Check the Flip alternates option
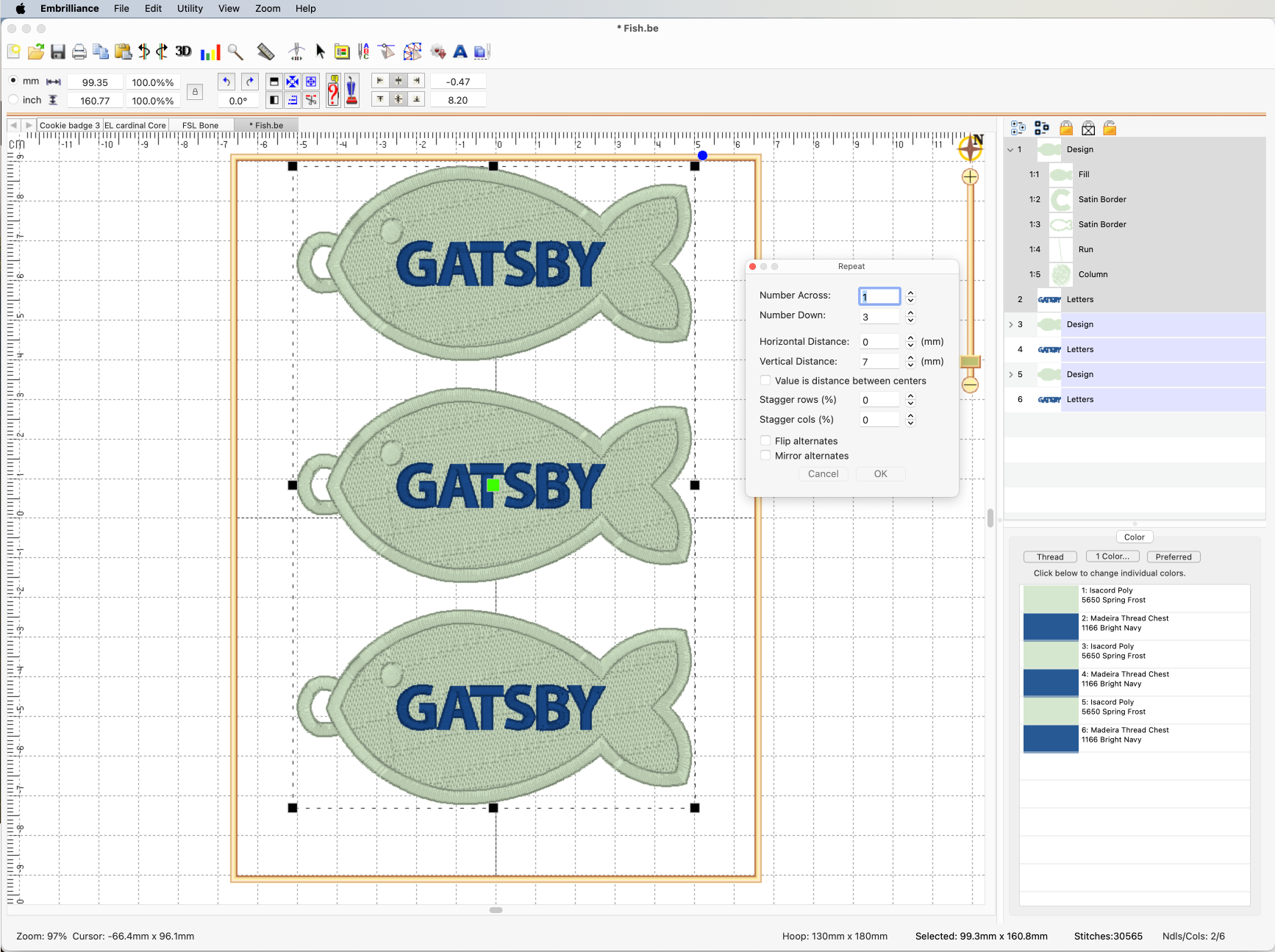This screenshot has height=952, width=1275. coord(765,441)
